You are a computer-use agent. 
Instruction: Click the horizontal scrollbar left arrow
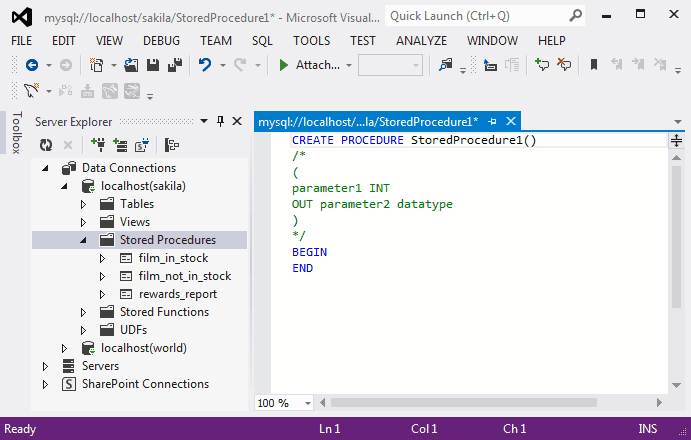coord(323,403)
